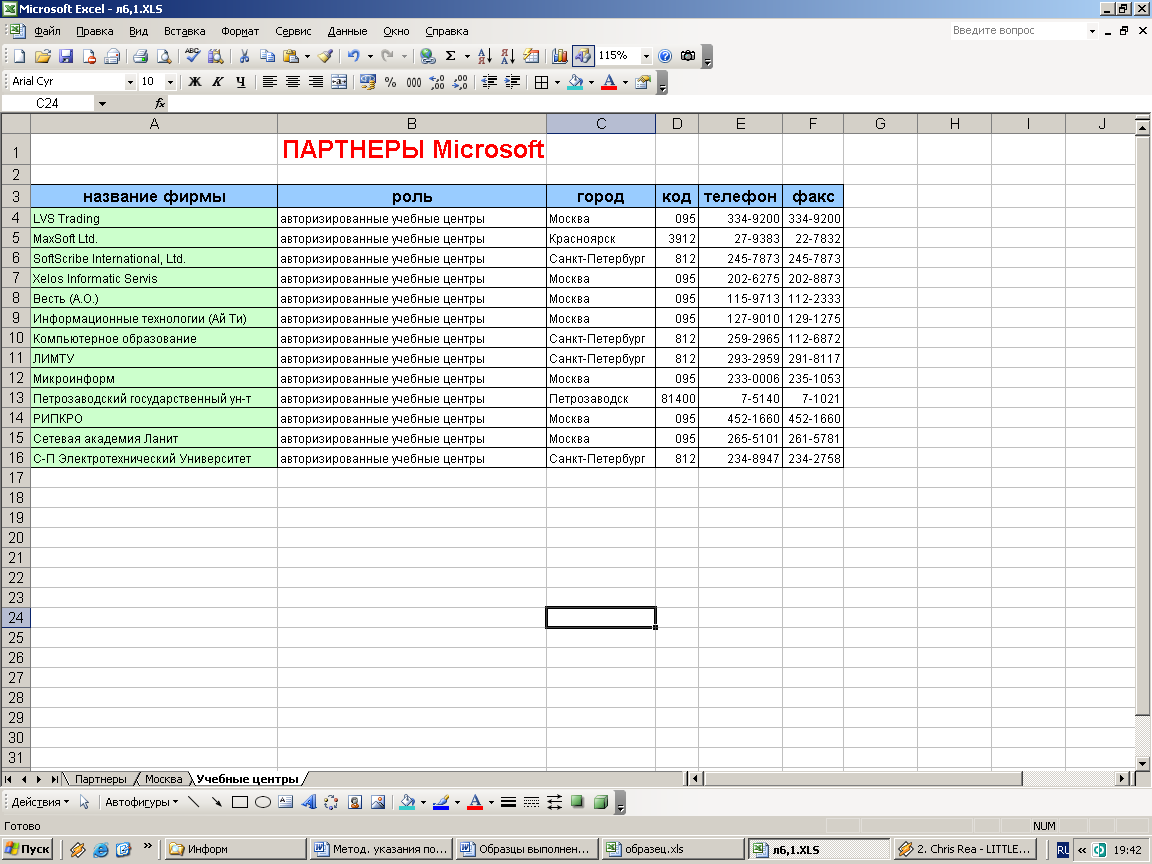Toggle bold (Ж) formatting
The width and height of the screenshot is (1152, 864).
point(195,82)
